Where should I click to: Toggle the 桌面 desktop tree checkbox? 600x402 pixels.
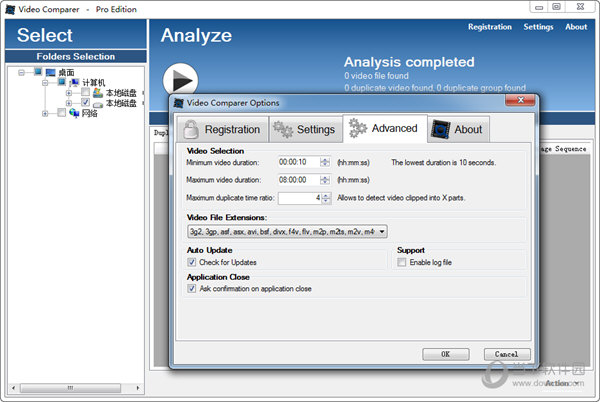point(38,72)
